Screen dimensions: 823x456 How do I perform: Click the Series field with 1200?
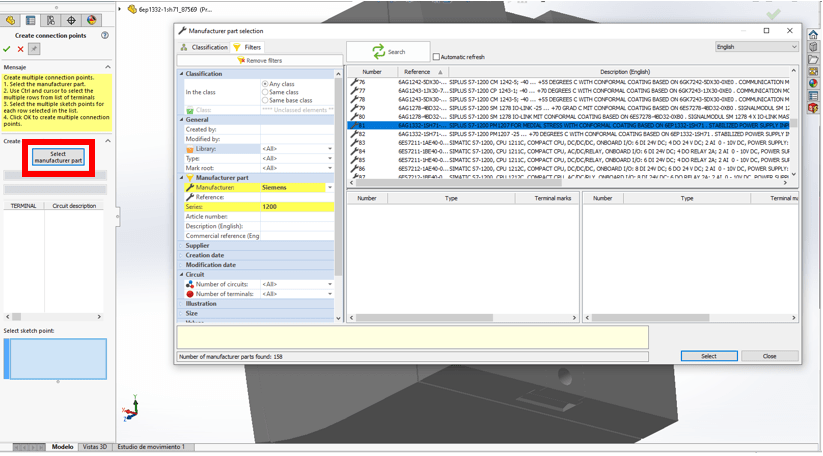tap(297, 207)
